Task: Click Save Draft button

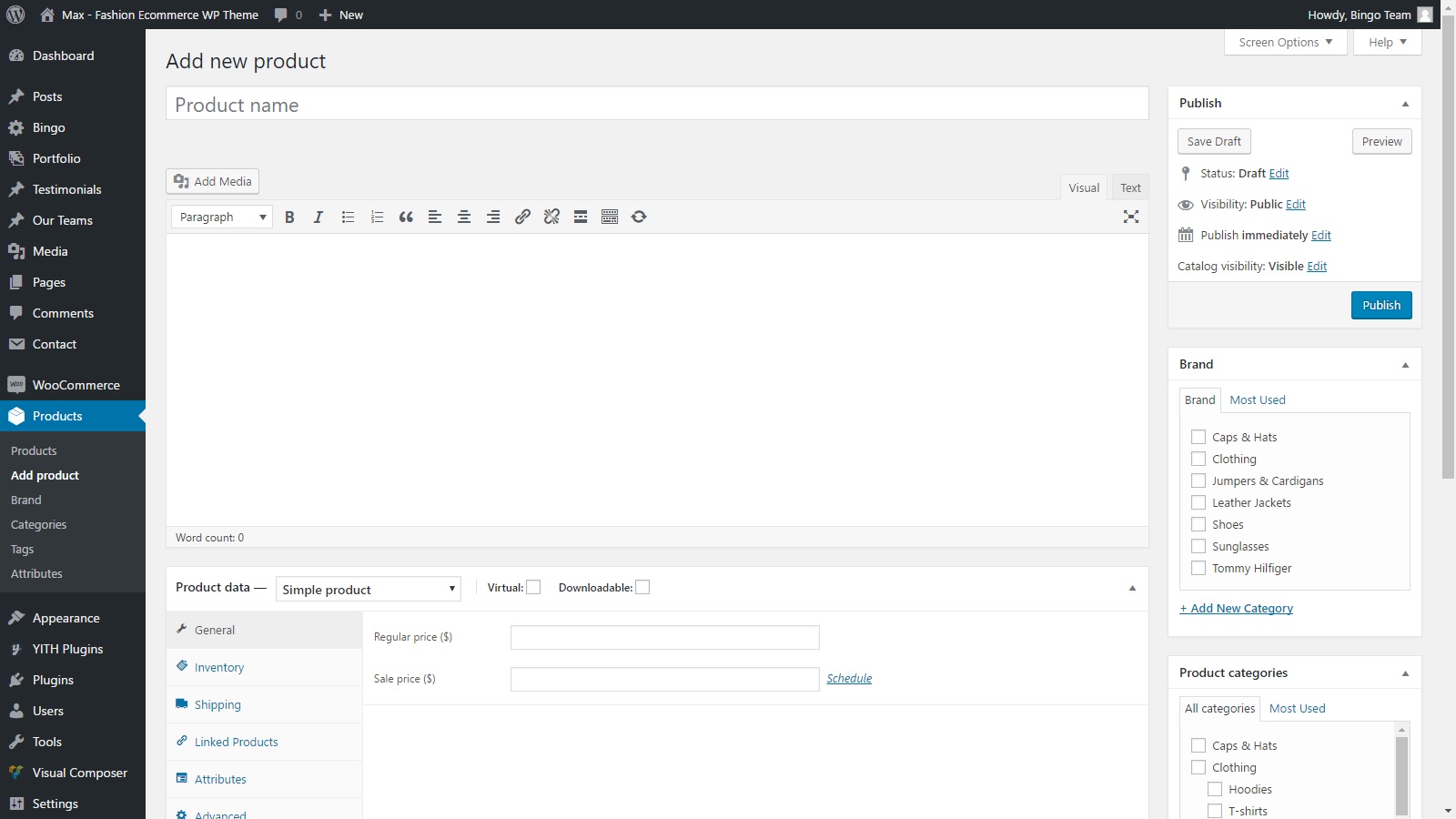Action: coord(1214,141)
